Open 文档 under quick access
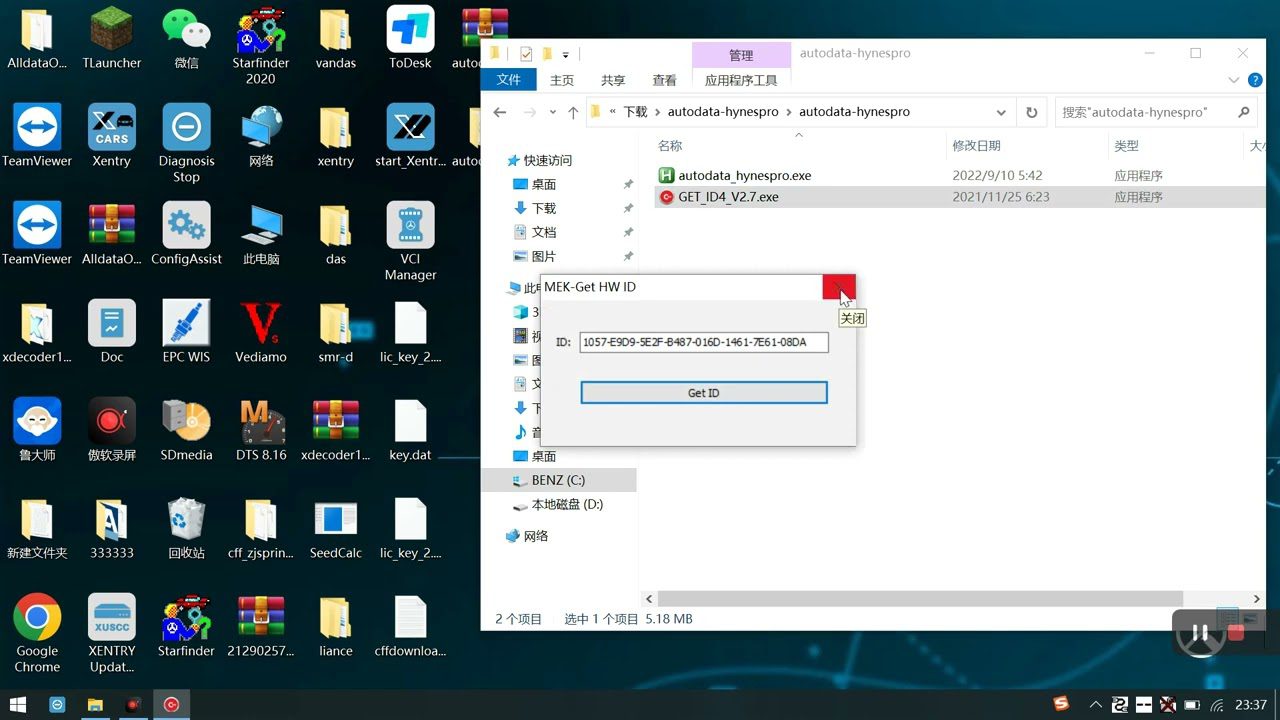Screen dimensions: 1280x720 tap(544, 232)
